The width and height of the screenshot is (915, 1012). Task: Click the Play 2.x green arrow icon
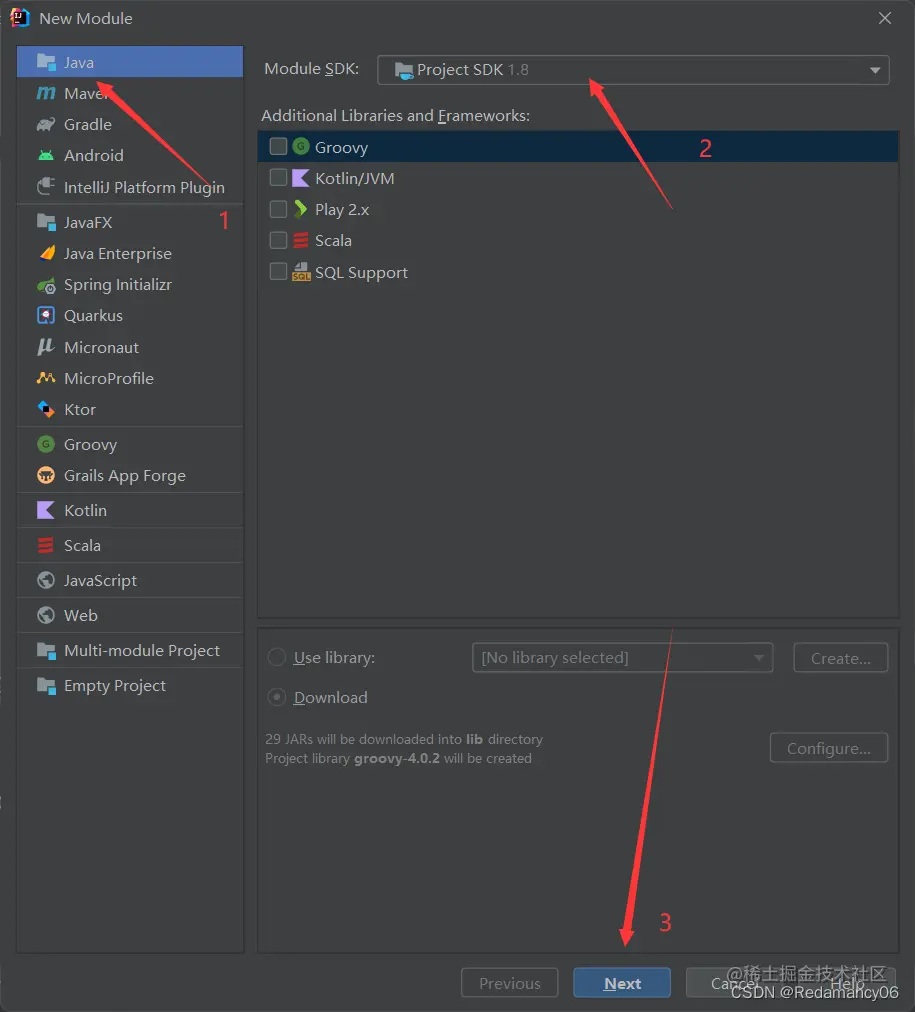(301, 209)
